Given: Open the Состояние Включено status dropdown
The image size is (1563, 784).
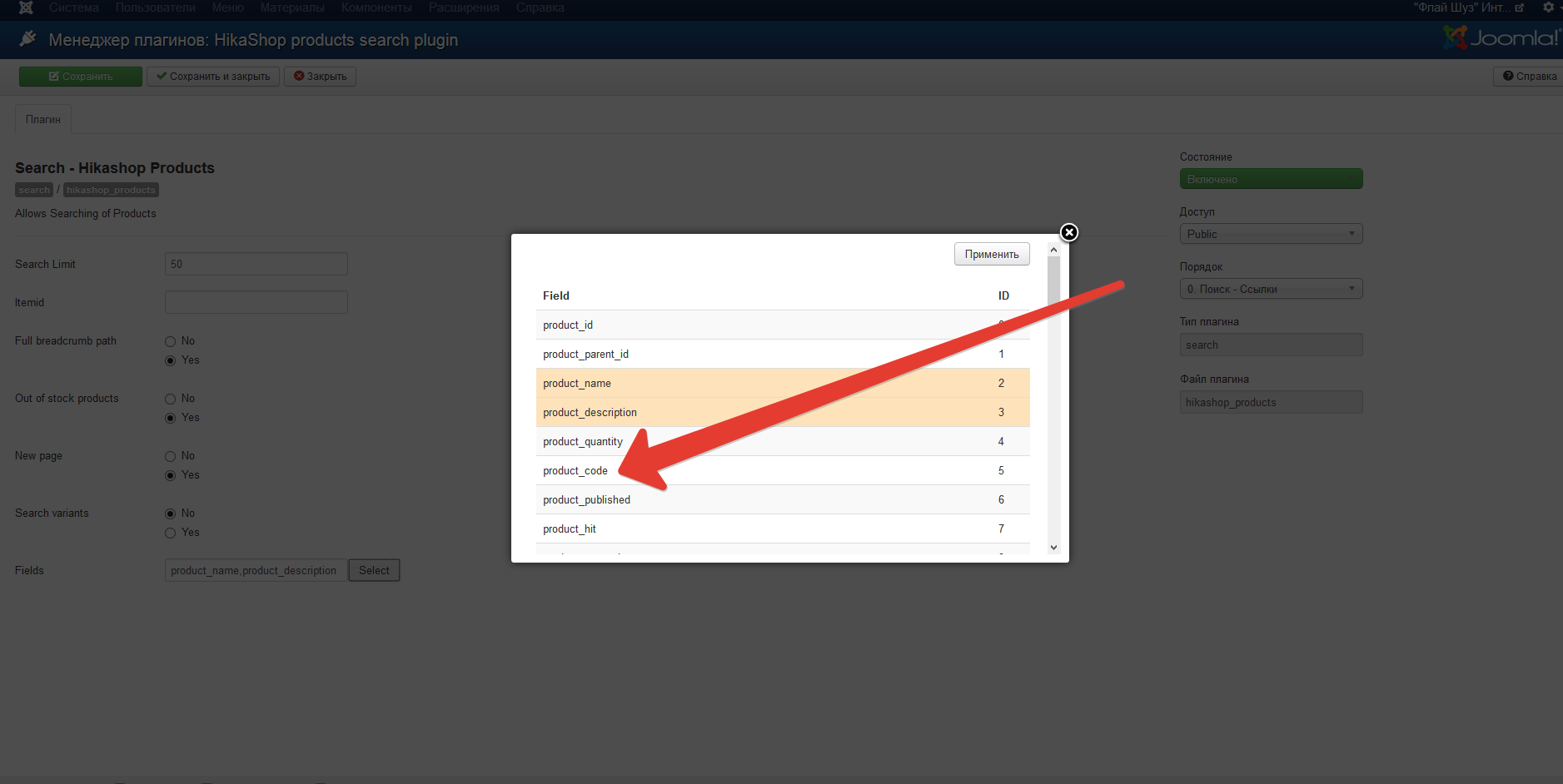Looking at the screenshot, I should point(1271,179).
